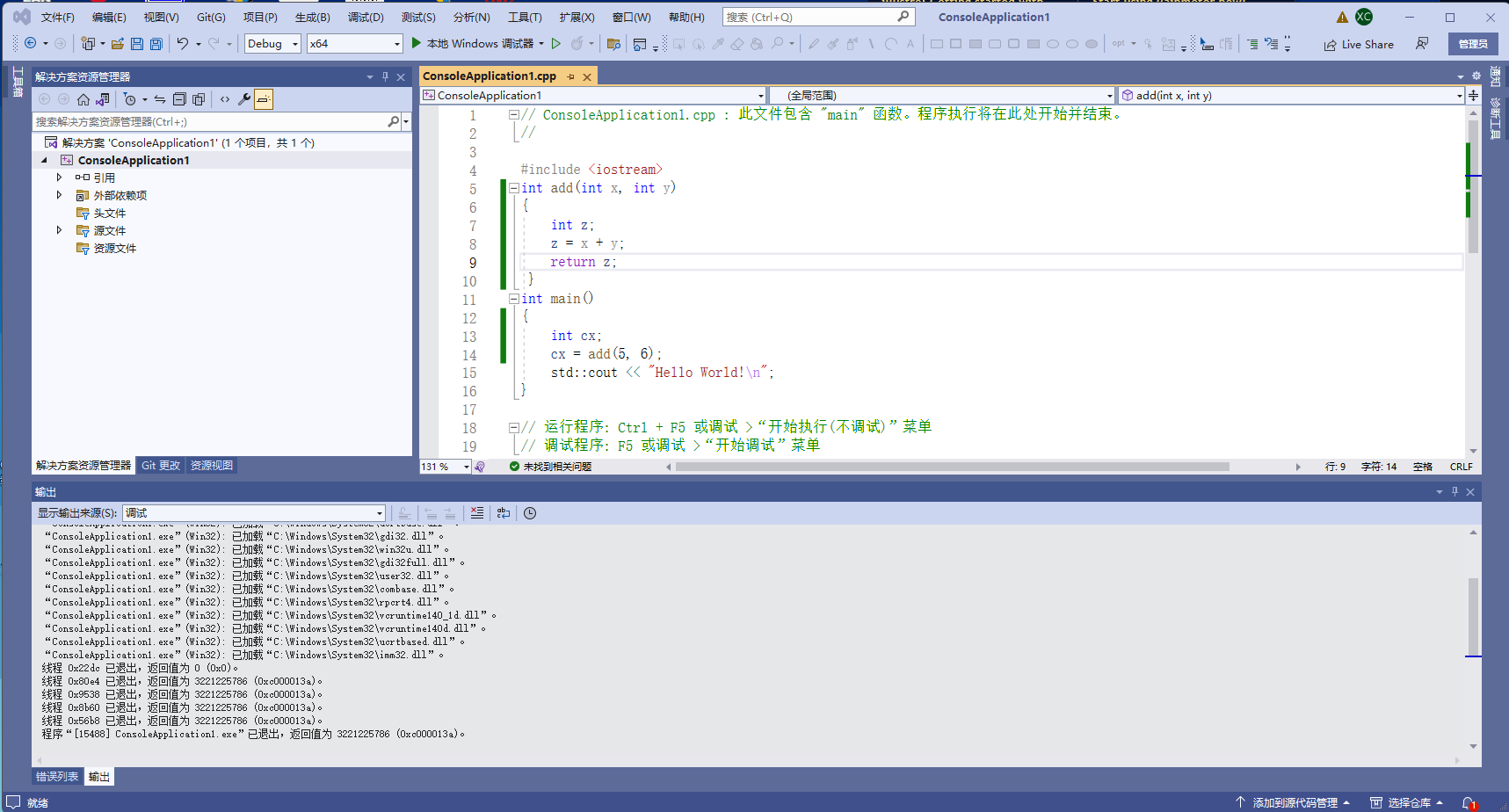Click the Solution Explorer search field

pos(221,121)
